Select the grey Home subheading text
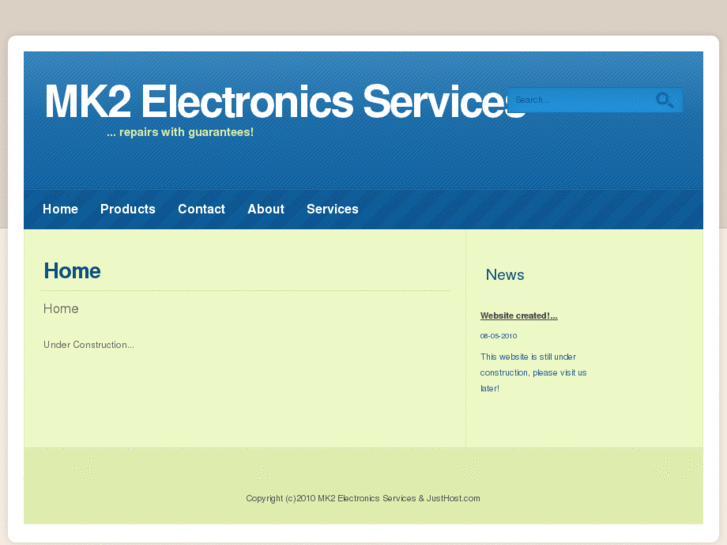This screenshot has width=727, height=545. coord(61,309)
